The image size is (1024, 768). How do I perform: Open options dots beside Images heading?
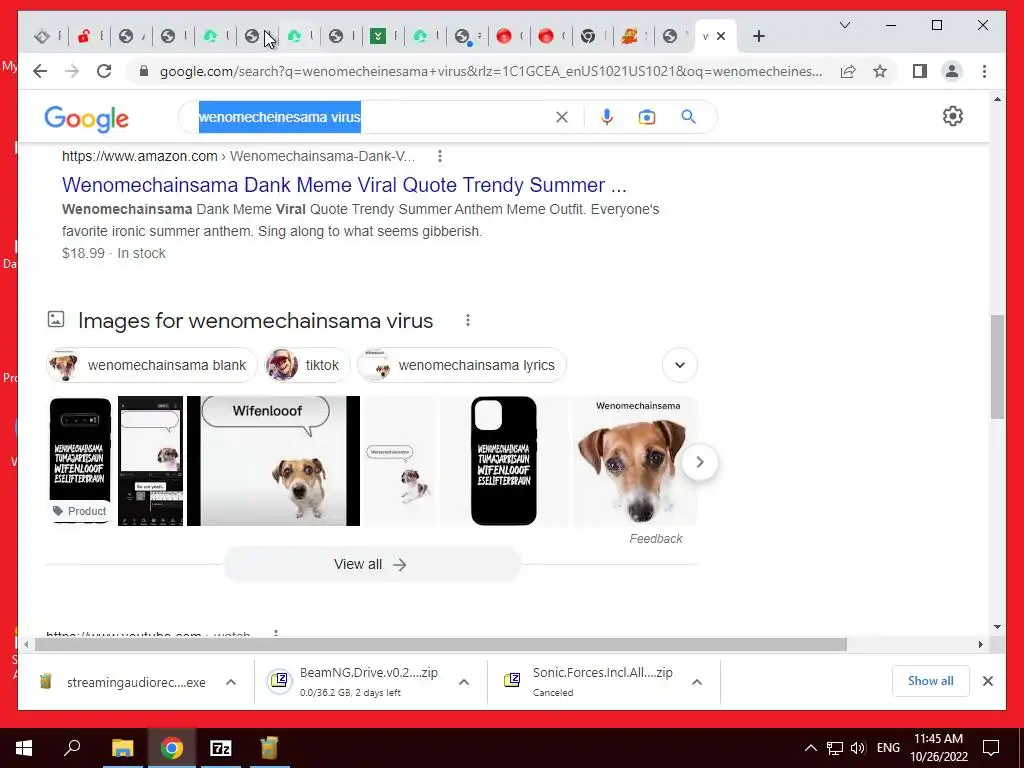point(468,320)
